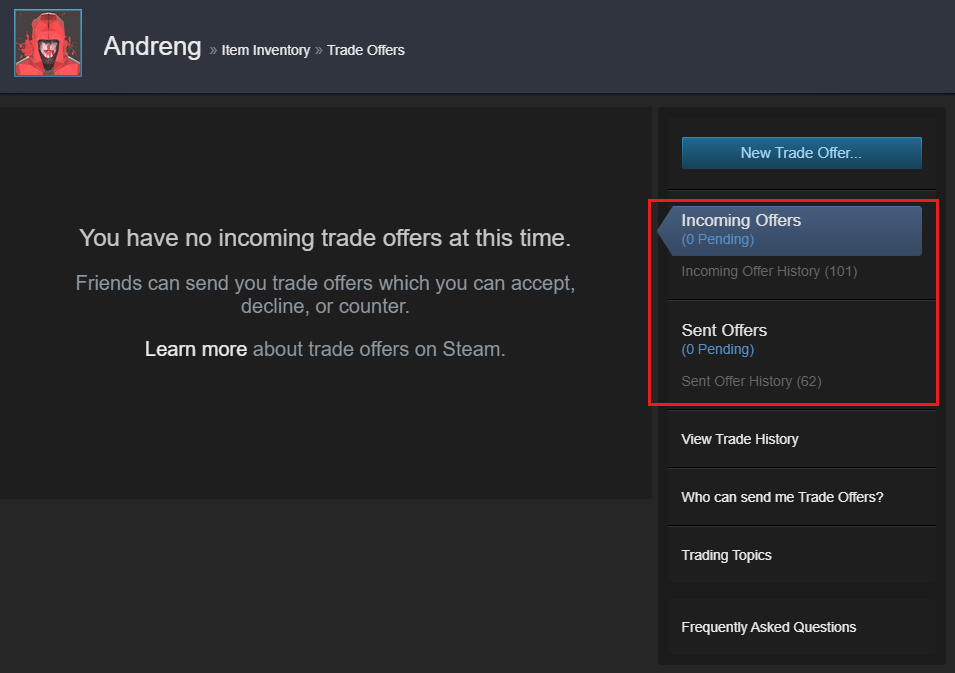Select the Sent Offers tab
This screenshot has width=955, height=673.
[x=724, y=330]
